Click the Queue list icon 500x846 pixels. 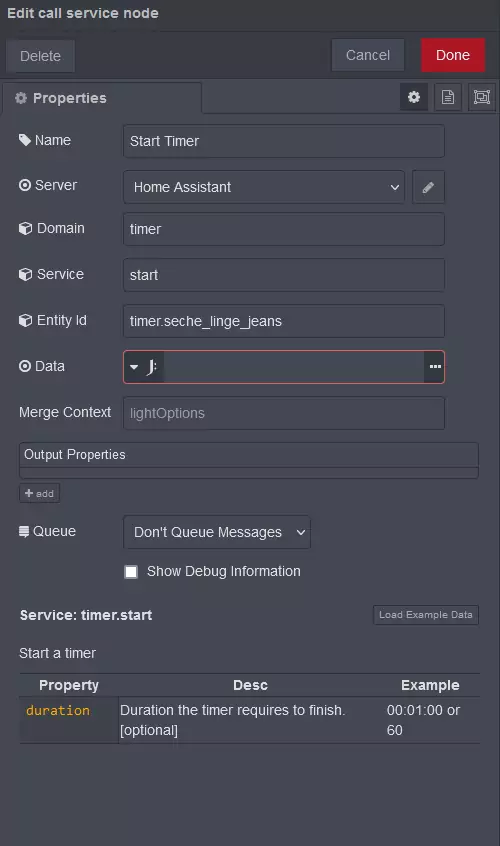point(24,531)
